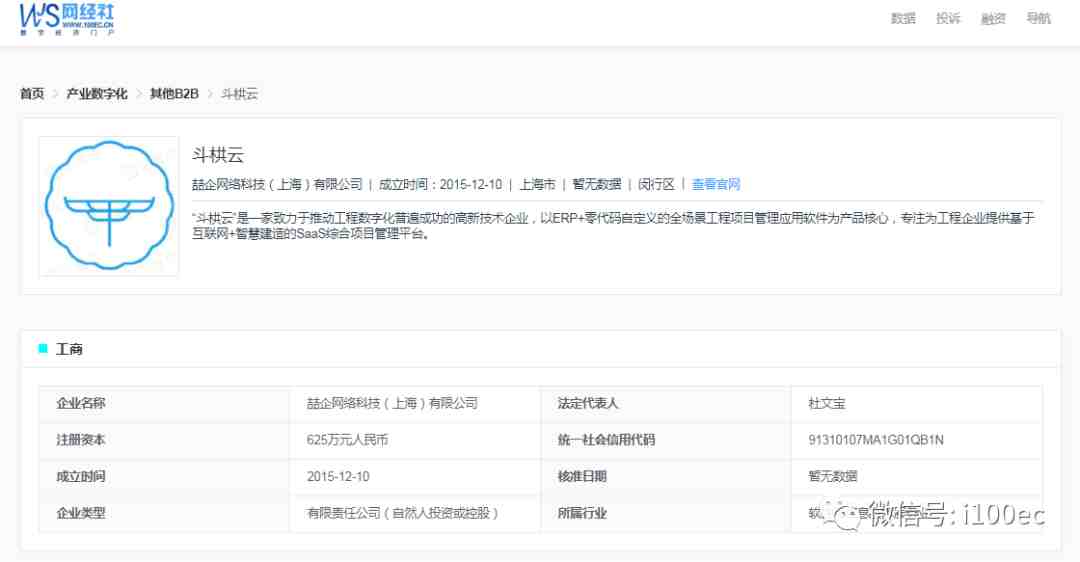The height and width of the screenshot is (562, 1080).
Task: Open the 查看官网 link
Action: click(x=716, y=184)
